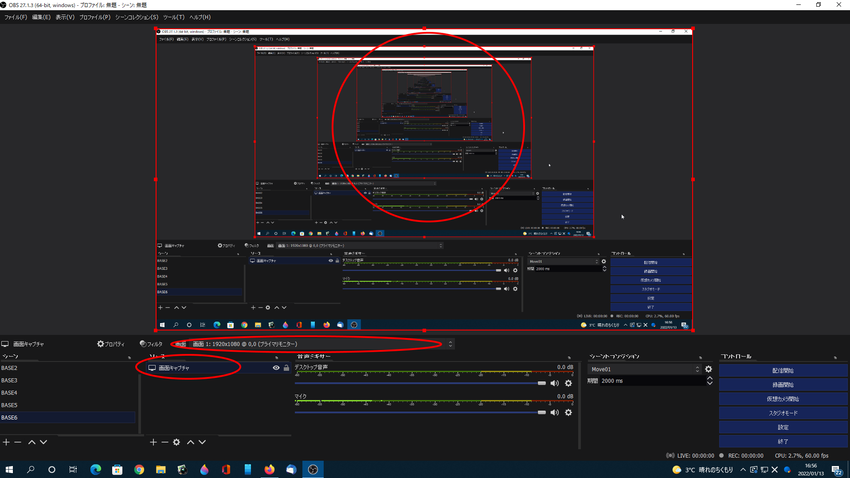Image resolution: width=850 pixels, height=478 pixels.
Task: Open the シーンコレクション(S) menu
Action: point(137,17)
